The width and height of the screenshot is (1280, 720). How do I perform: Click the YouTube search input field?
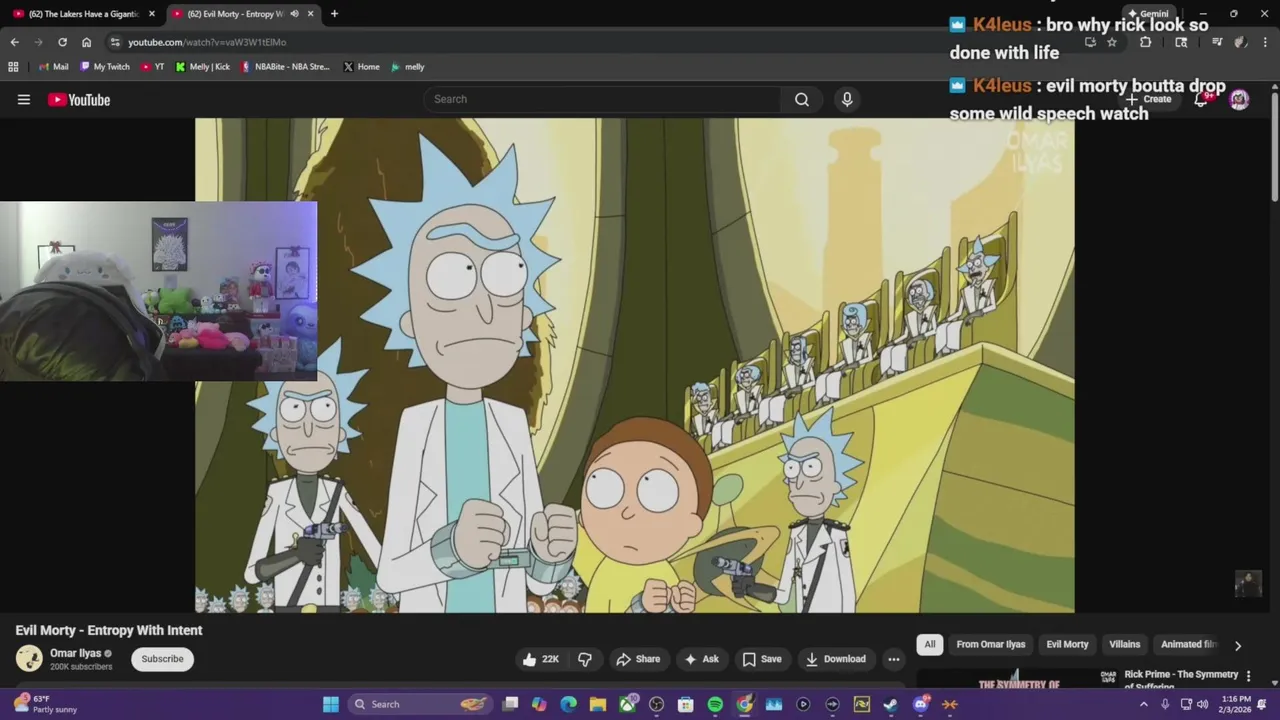[602, 99]
